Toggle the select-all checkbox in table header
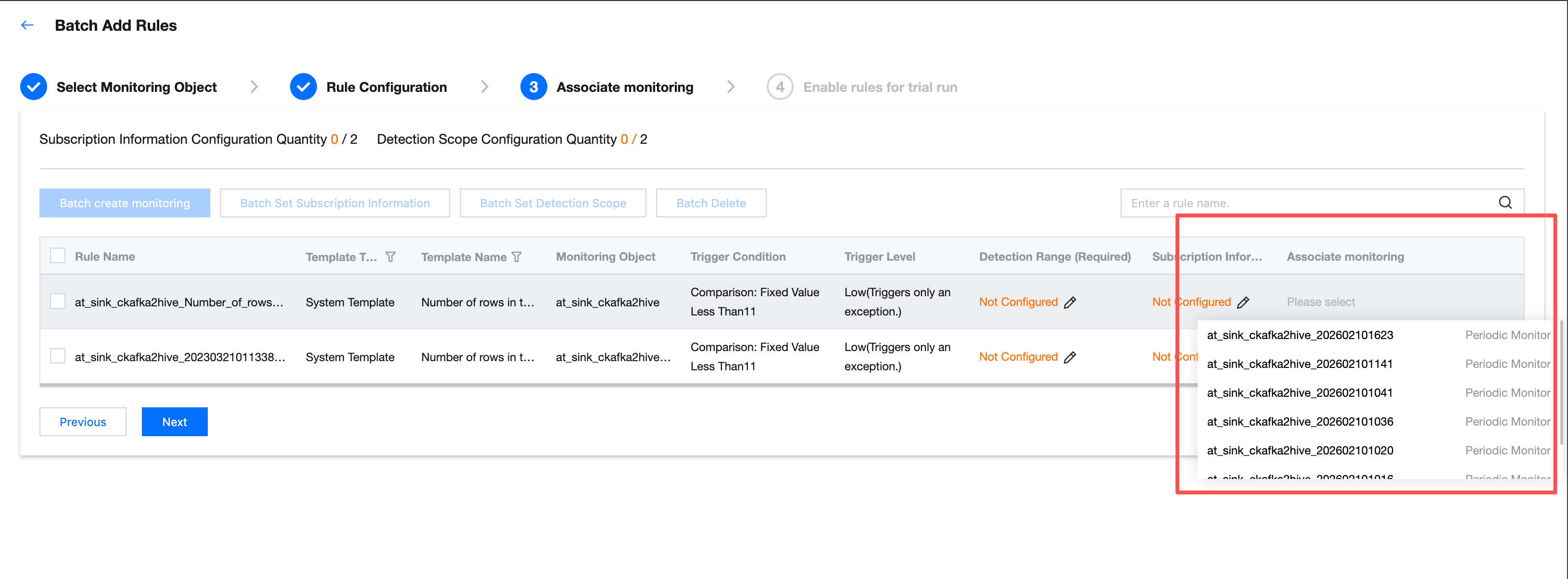 58,256
